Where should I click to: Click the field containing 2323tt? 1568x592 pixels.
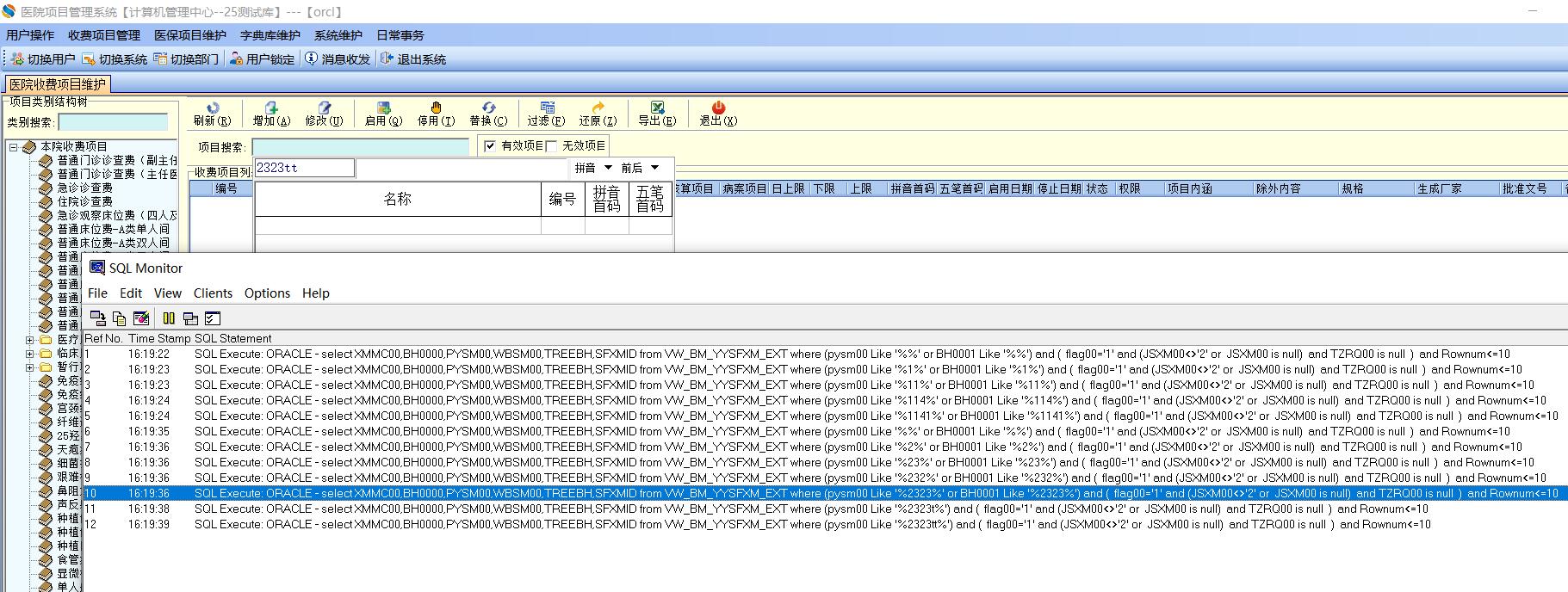[x=305, y=168]
